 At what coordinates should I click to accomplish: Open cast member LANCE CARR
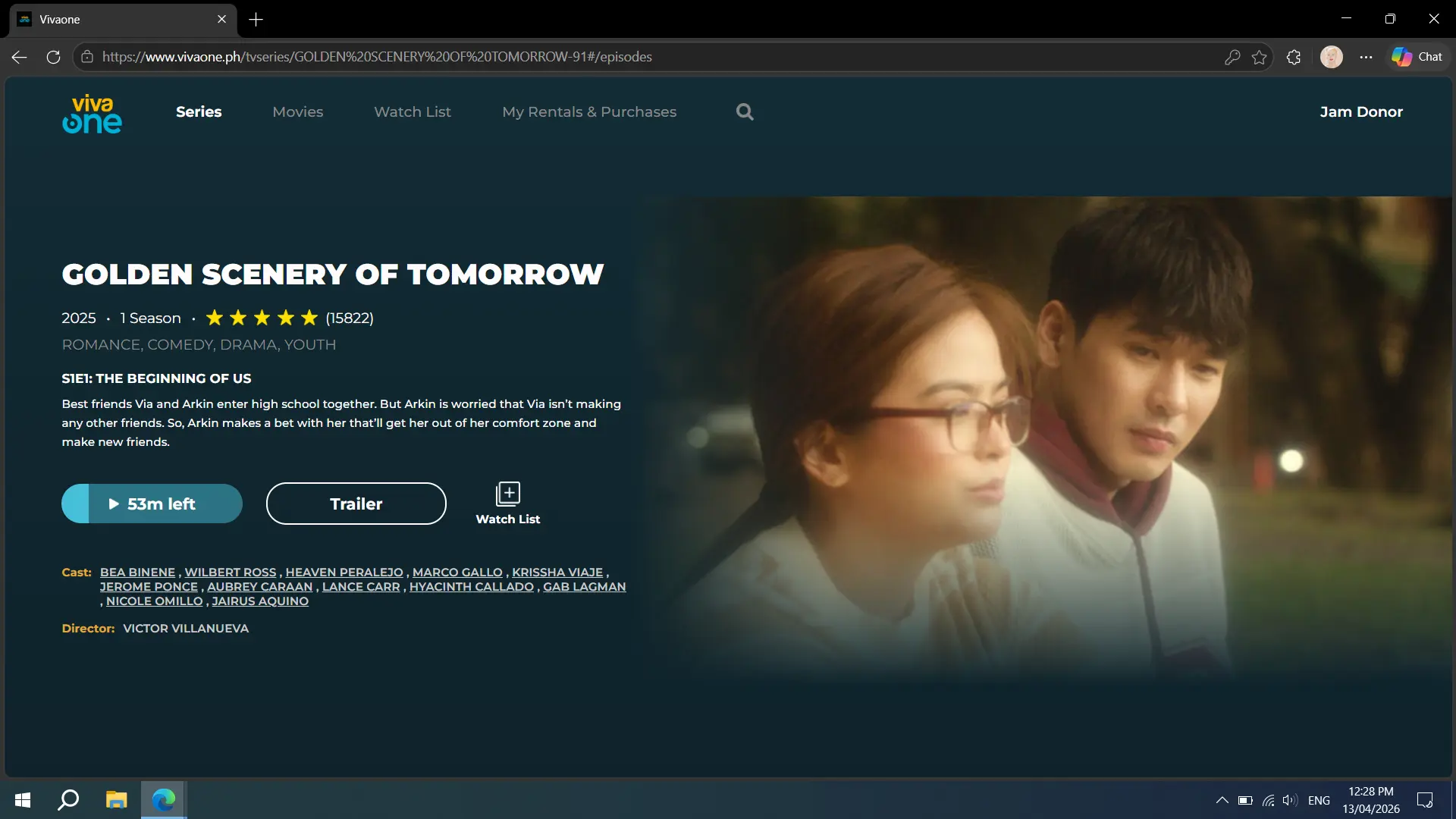click(361, 587)
